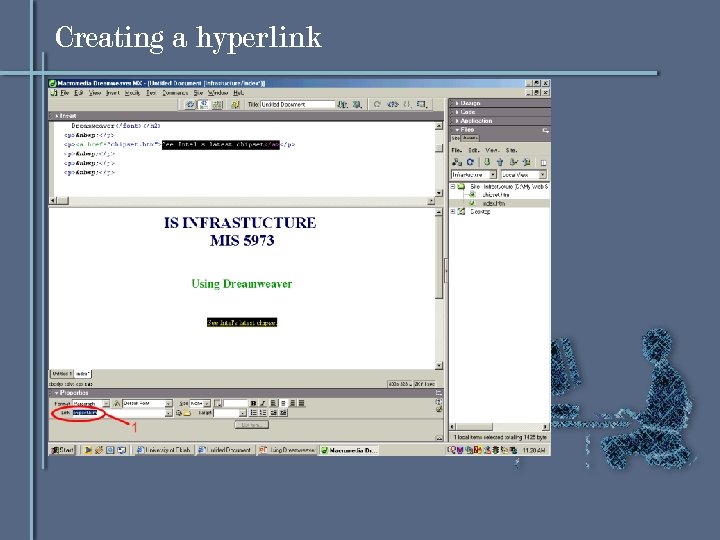Switch to Assets tab in Files panel
Image resolution: width=720 pixels, height=540 pixels.
(470, 138)
